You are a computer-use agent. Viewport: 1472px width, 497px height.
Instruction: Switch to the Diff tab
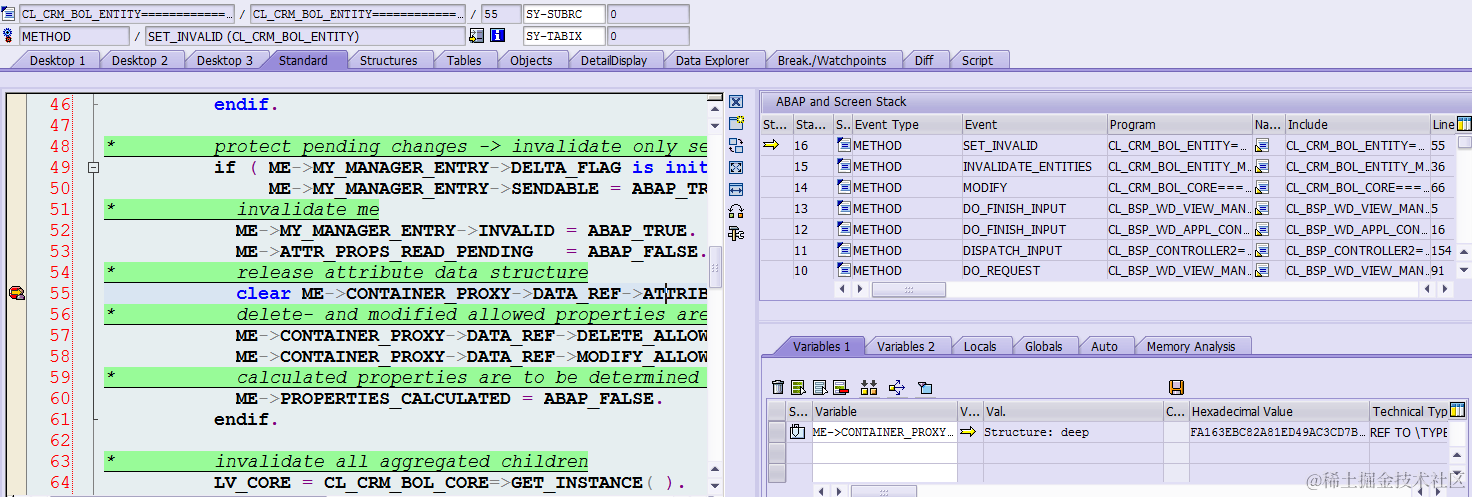pyautogui.click(x=924, y=60)
